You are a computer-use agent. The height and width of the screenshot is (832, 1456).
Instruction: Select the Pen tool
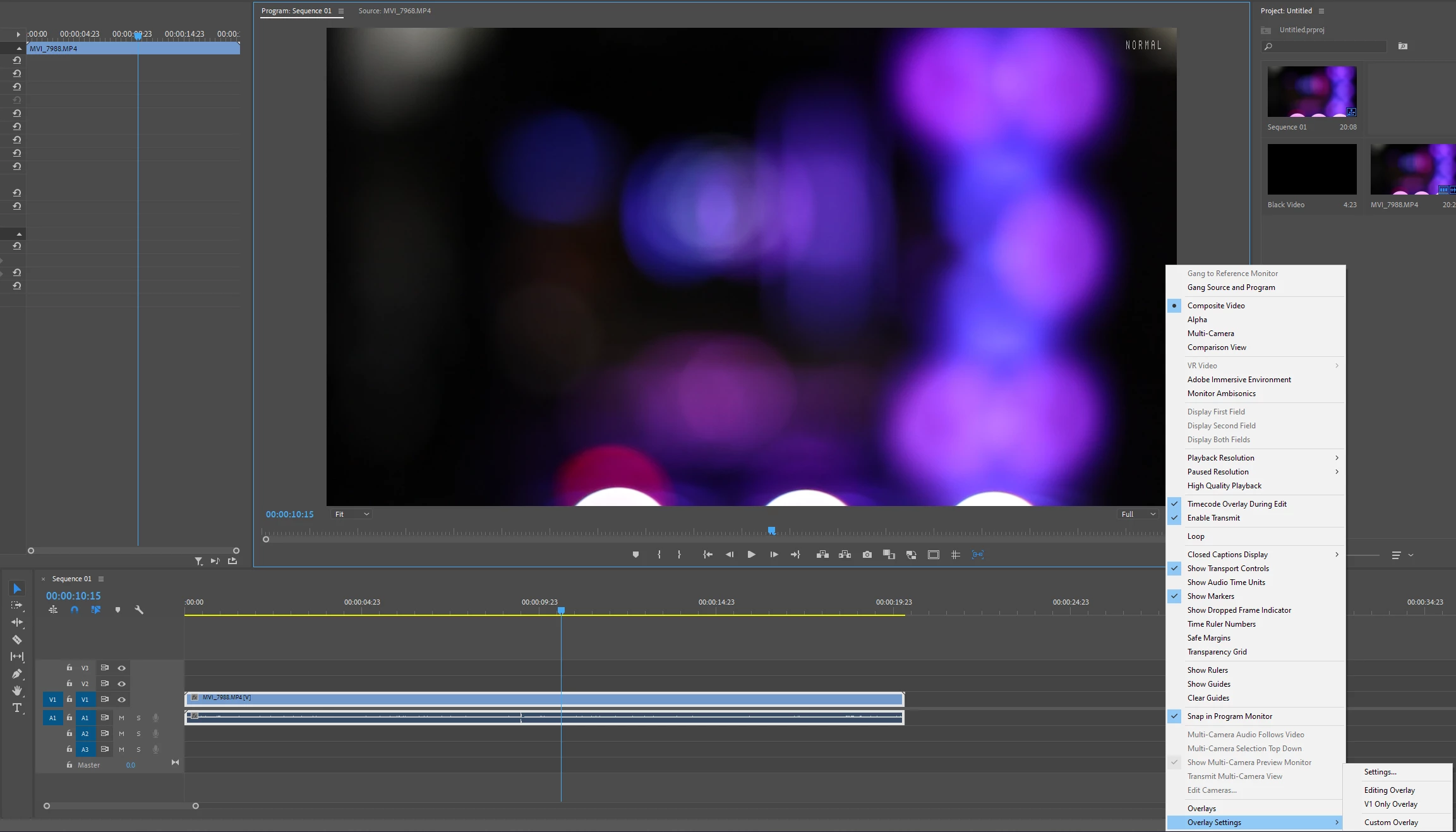pos(17,673)
